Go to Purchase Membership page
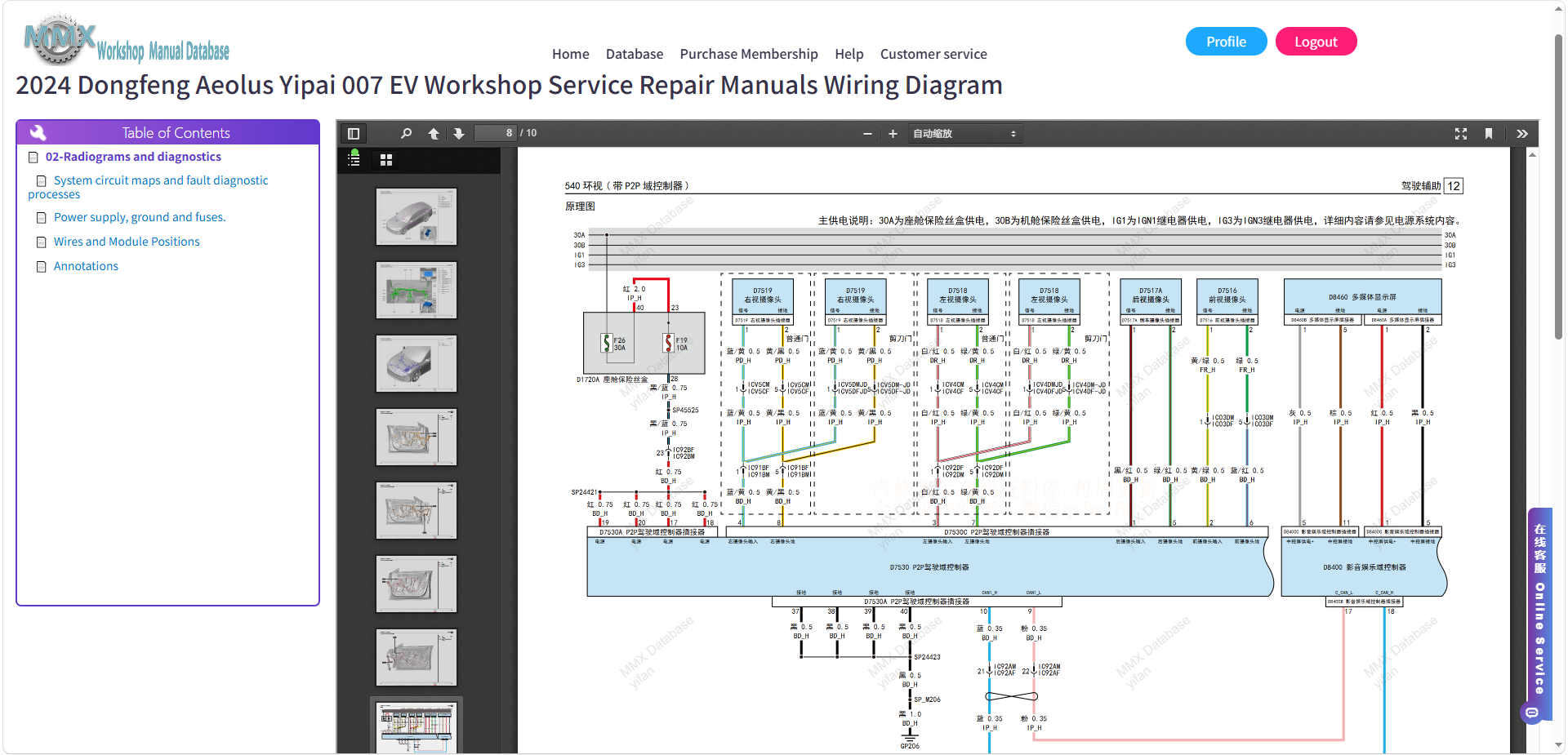1568x755 pixels. (x=749, y=54)
